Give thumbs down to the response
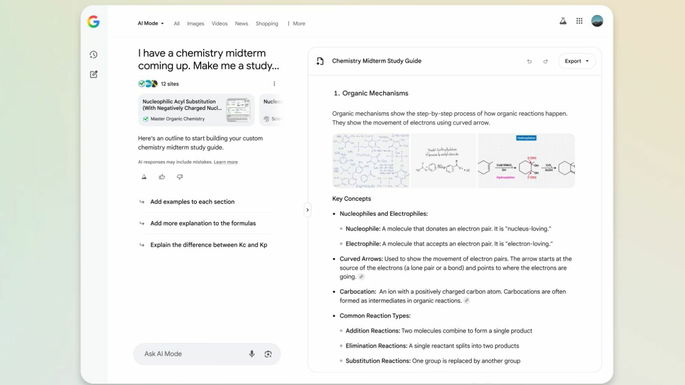Screen dimensions: 685x385 pos(180,177)
